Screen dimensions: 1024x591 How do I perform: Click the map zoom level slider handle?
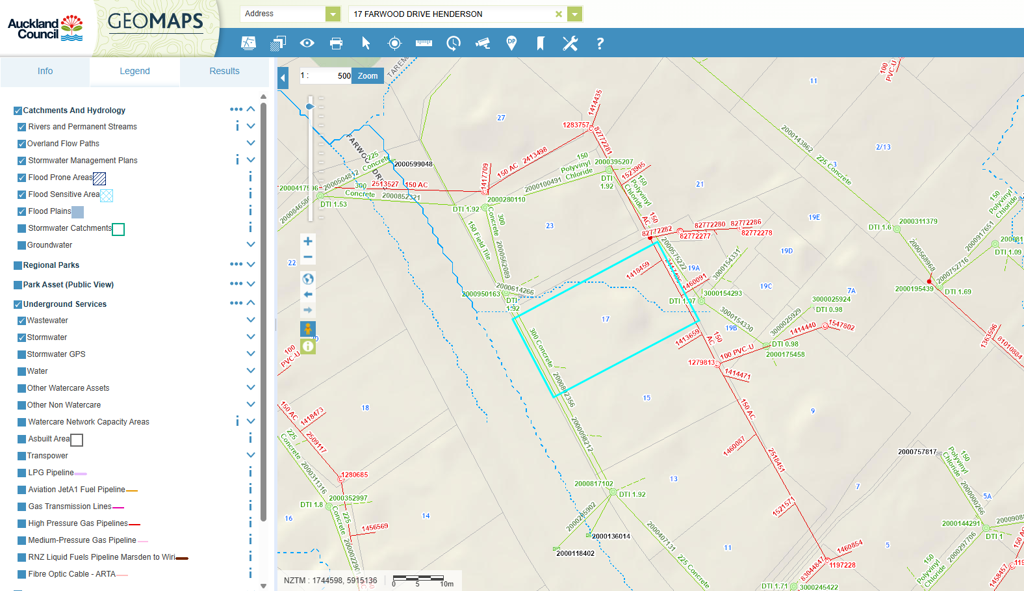[310, 106]
